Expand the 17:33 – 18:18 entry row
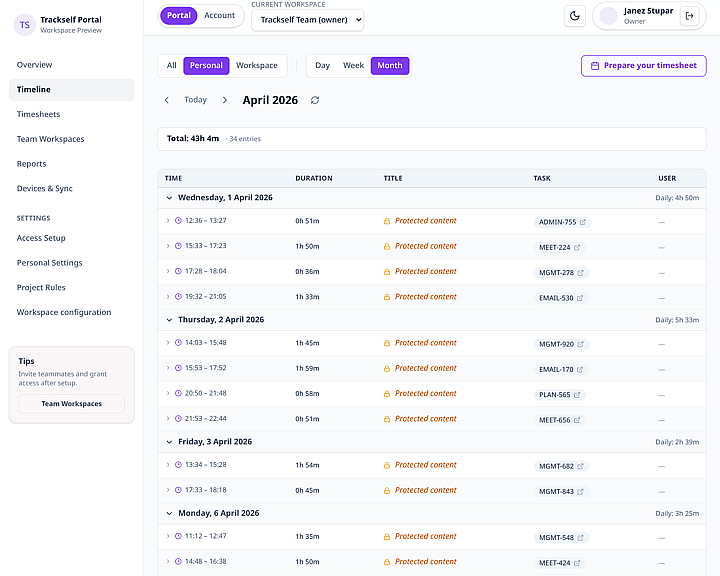The height and width of the screenshot is (576, 720). click(x=168, y=490)
